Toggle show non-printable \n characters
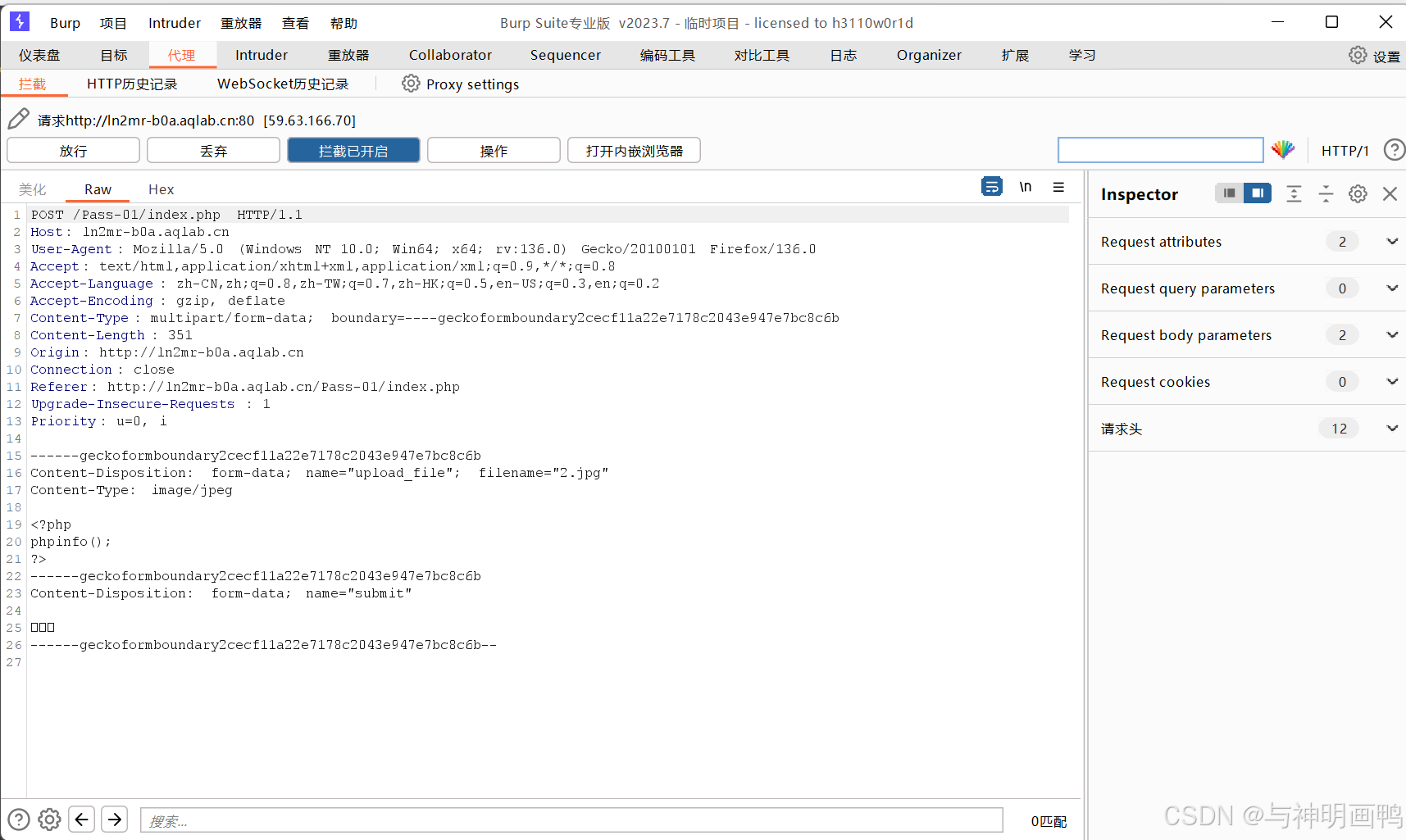The height and width of the screenshot is (840, 1406). (1026, 187)
